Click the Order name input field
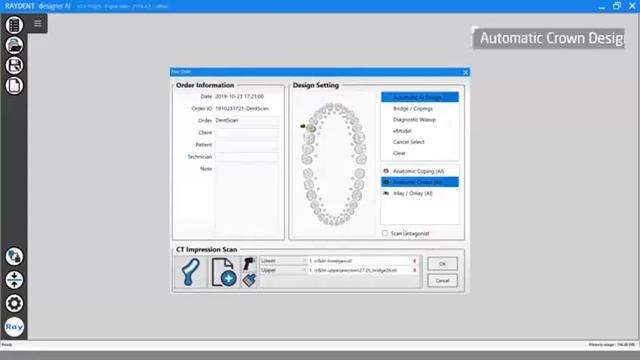Screen dimensions: 640x360 tap(248, 120)
